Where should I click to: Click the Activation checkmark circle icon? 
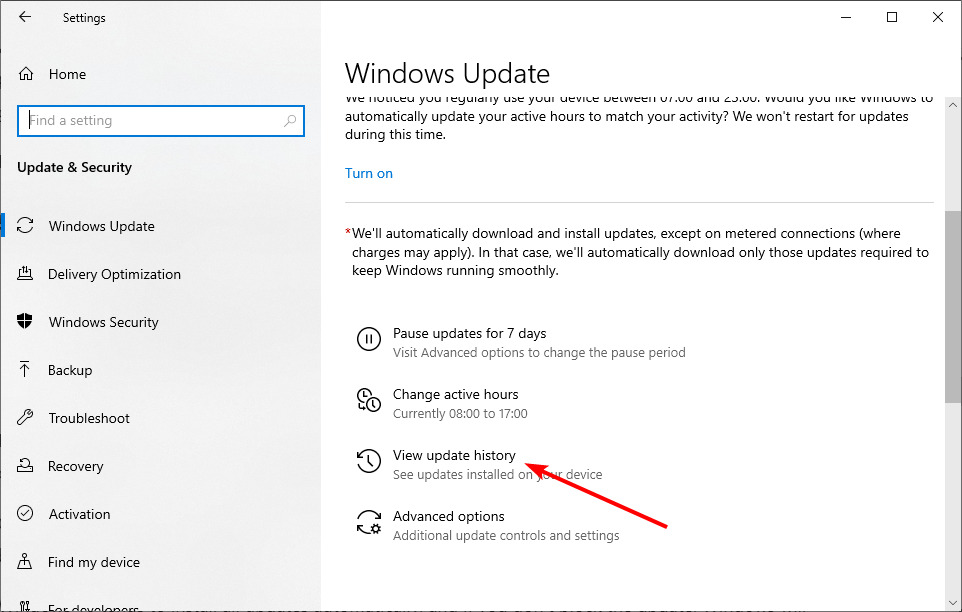click(26, 514)
